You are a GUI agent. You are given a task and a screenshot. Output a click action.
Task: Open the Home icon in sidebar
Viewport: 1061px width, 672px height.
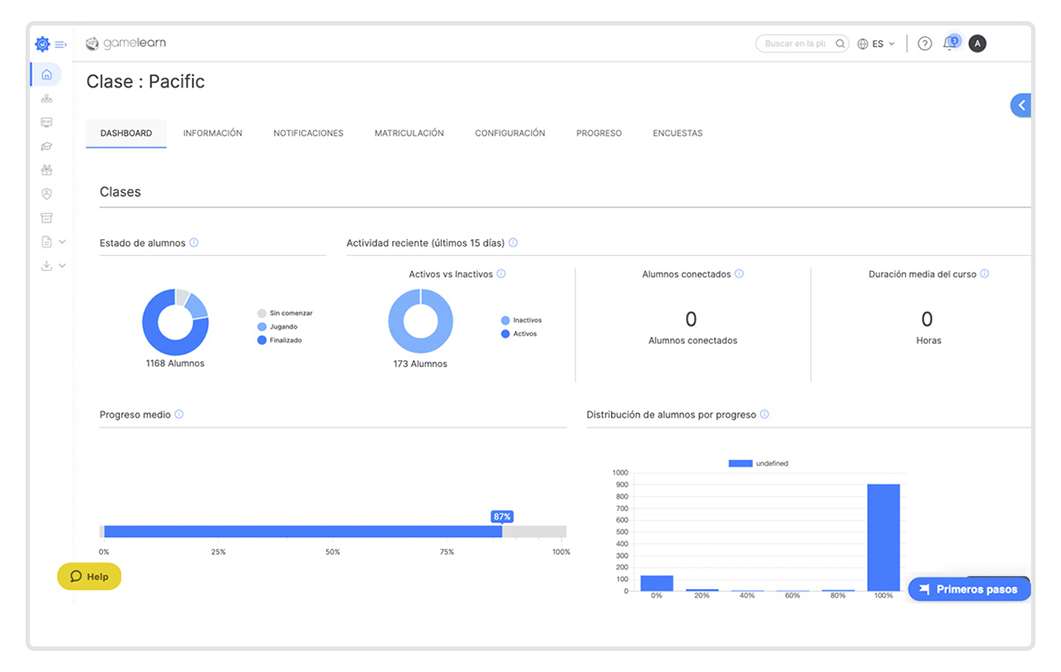click(x=47, y=74)
